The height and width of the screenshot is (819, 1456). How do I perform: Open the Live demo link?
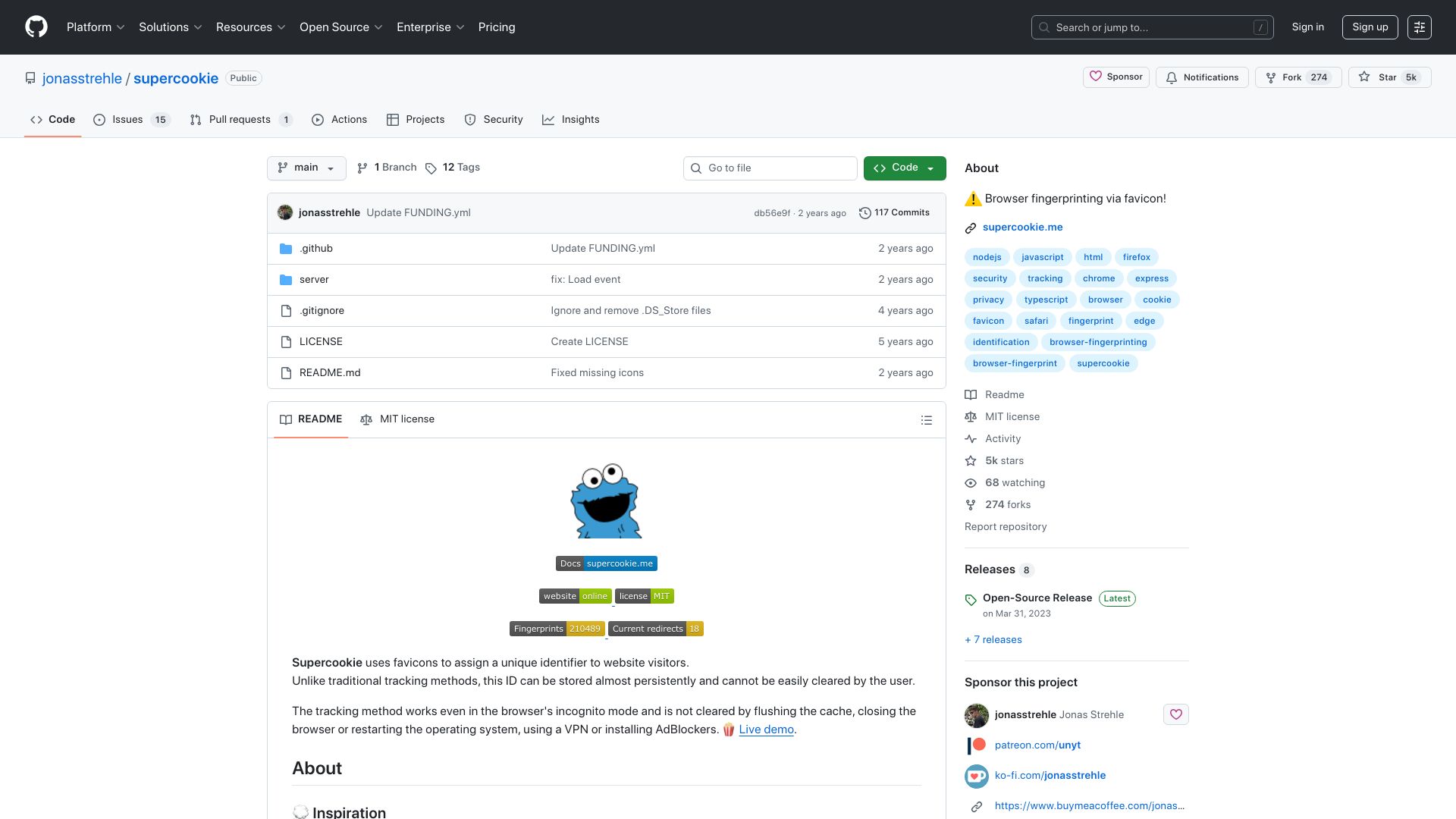(x=766, y=730)
